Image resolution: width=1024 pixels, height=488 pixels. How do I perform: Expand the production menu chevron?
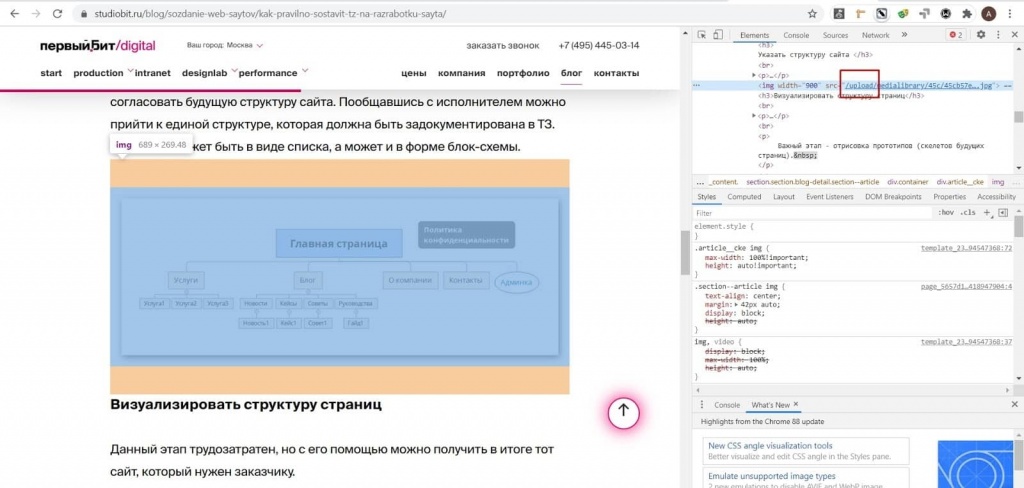point(131,71)
